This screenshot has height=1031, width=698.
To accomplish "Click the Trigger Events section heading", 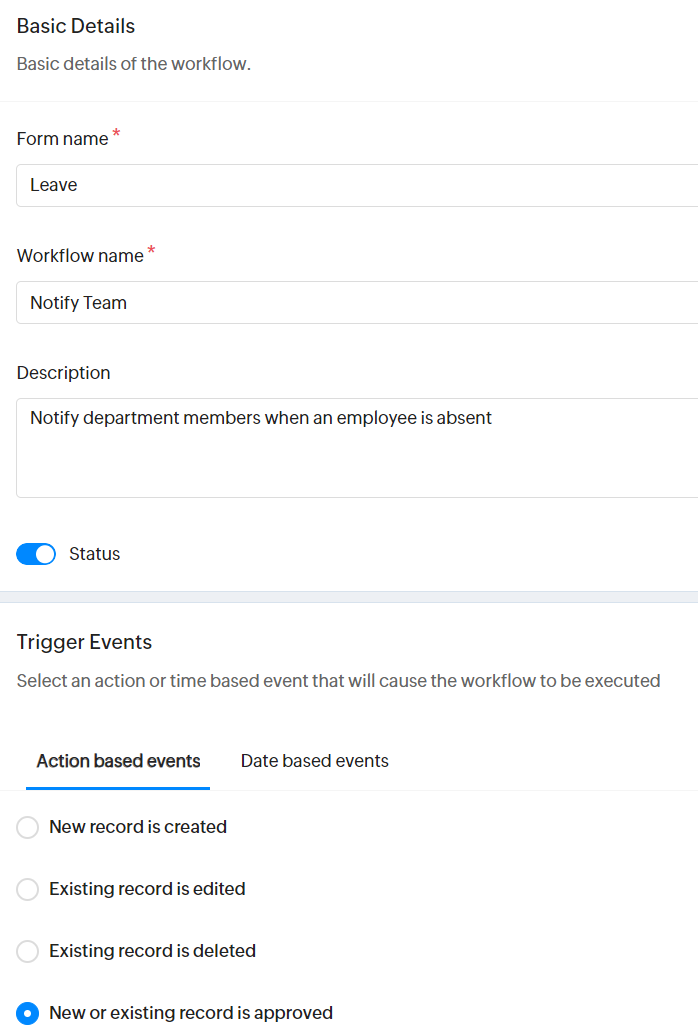I will click(84, 642).
